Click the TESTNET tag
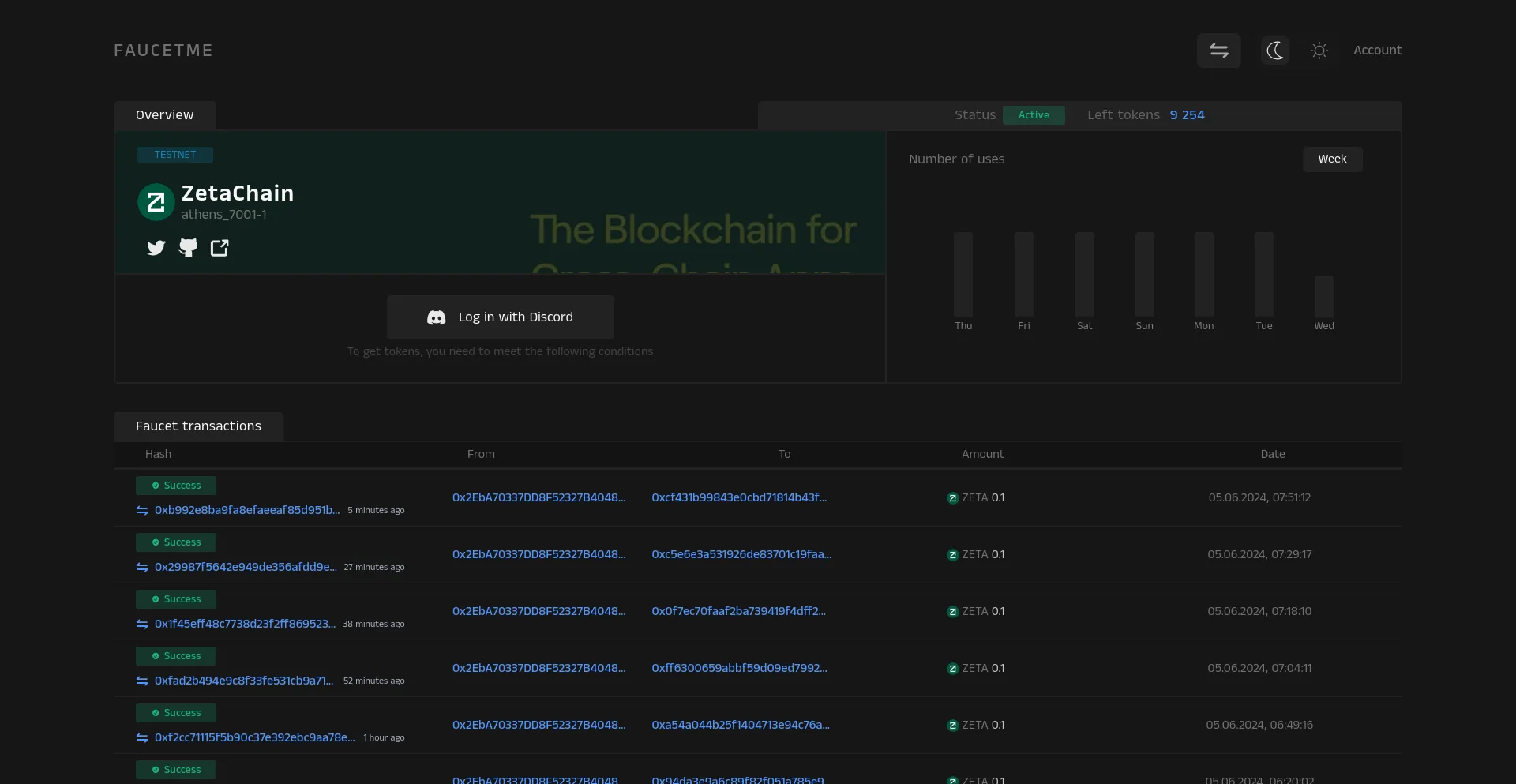 point(175,155)
